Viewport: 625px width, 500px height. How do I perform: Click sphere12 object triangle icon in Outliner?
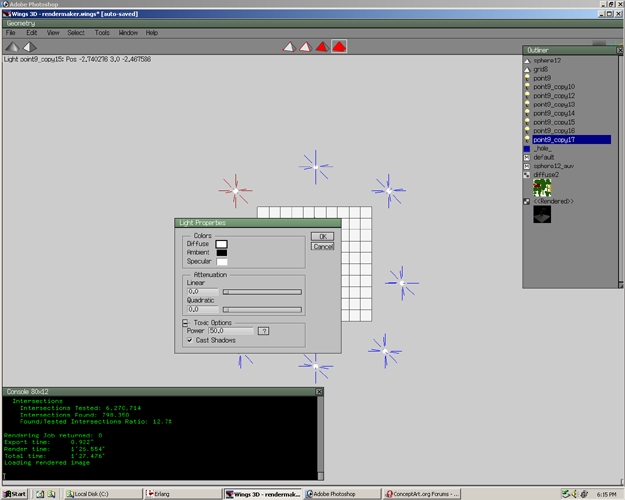pos(527,61)
